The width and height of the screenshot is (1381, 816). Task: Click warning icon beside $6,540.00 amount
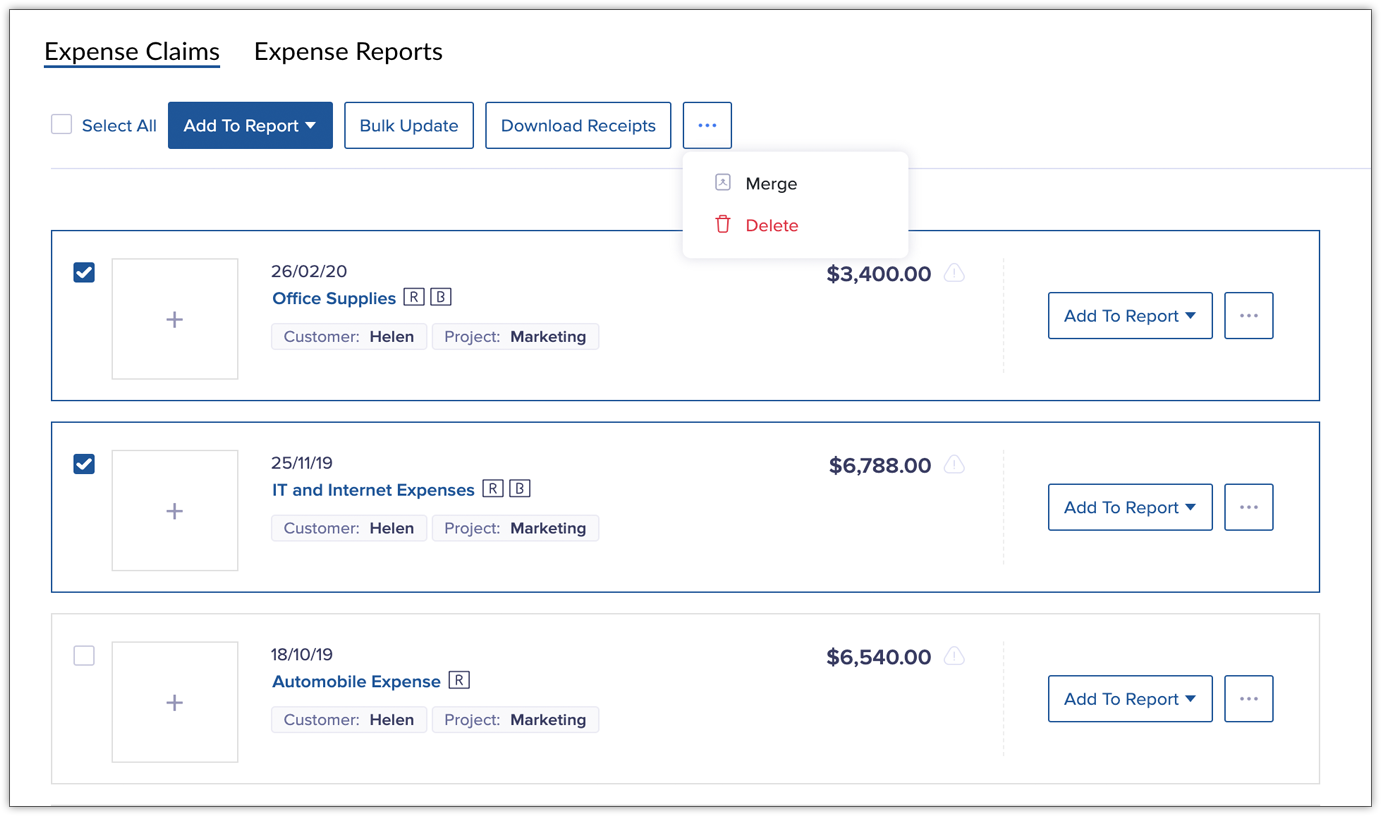[x=955, y=657]
